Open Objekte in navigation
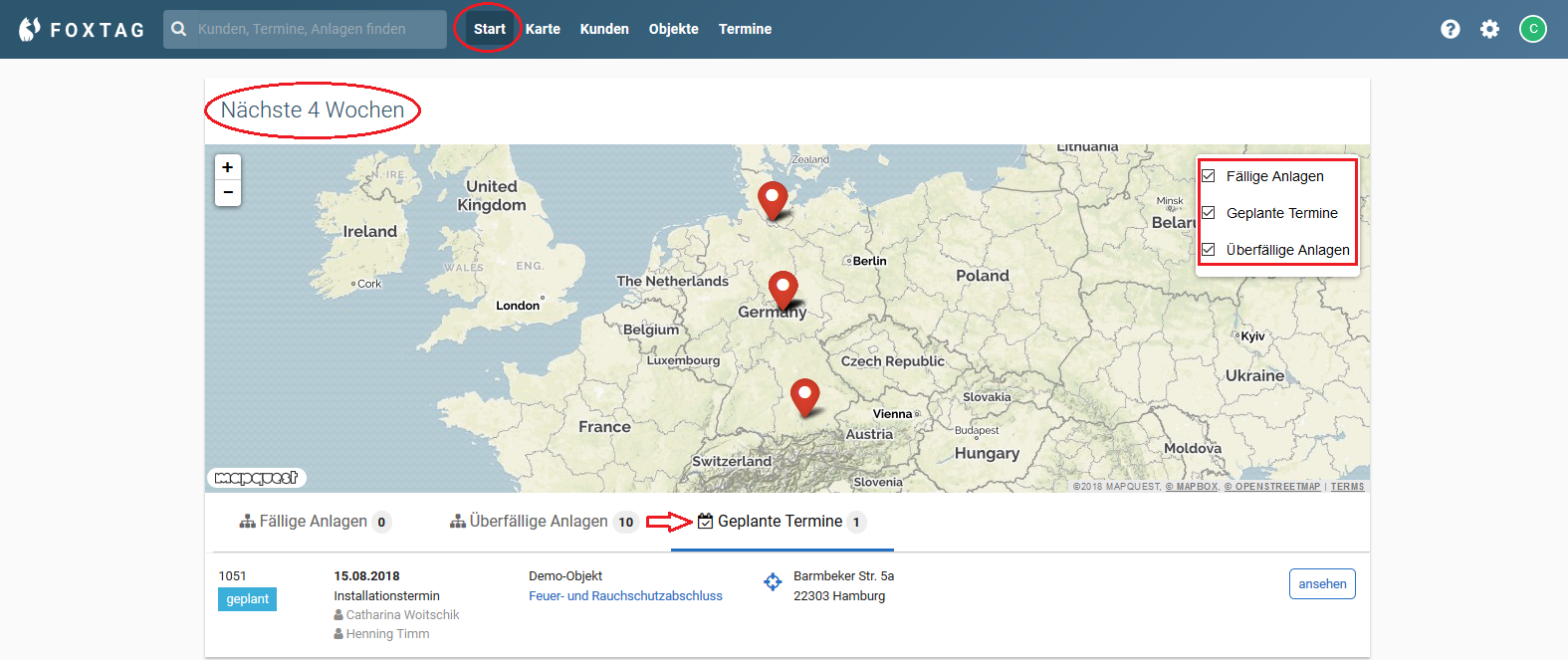Screen dimensions: 1568x660 pyautogui.click(x=674, y=29)
